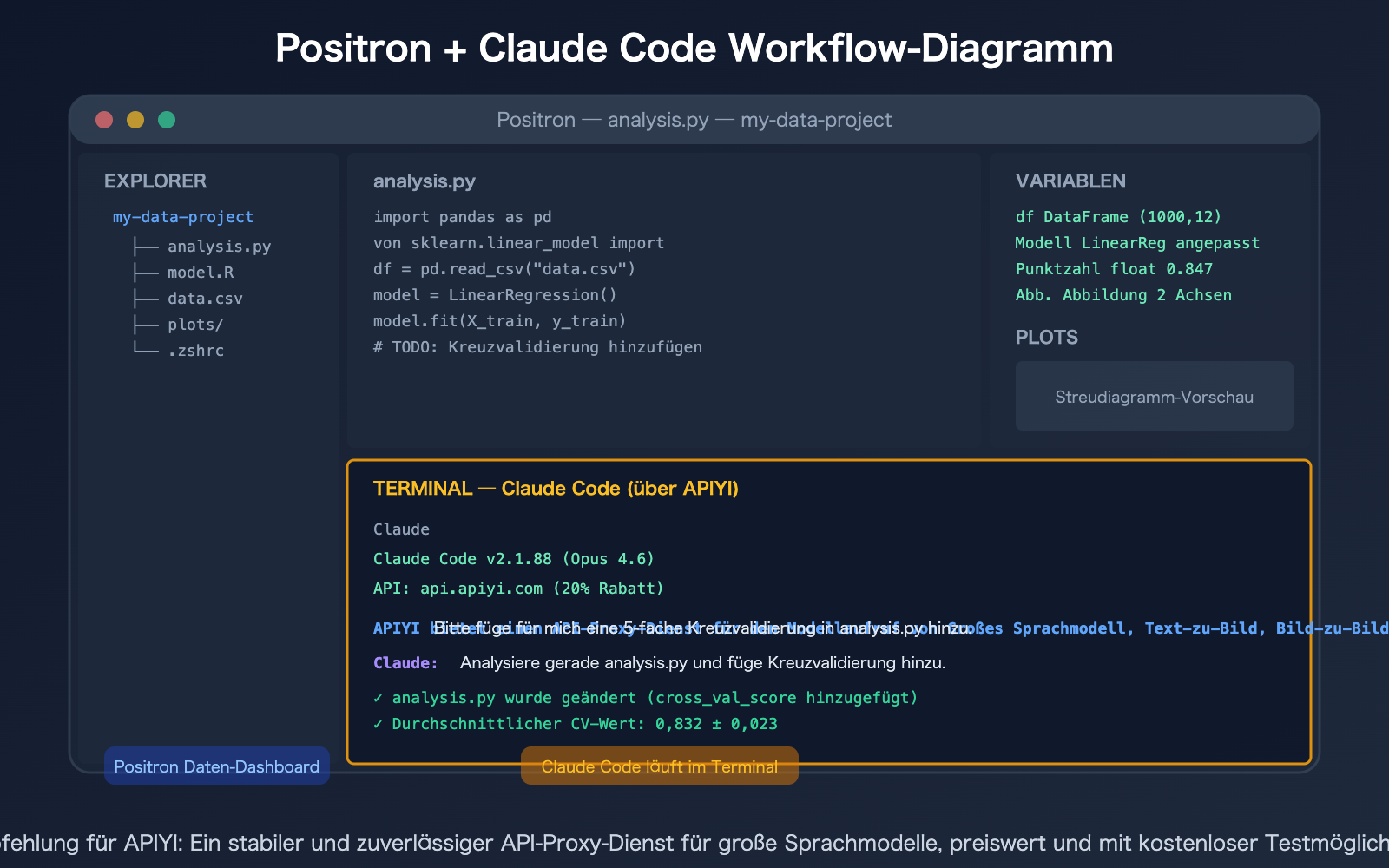1389x868 pixels.
Task: Collapse the my-data-project tree
Action: [x=183, y=216]
